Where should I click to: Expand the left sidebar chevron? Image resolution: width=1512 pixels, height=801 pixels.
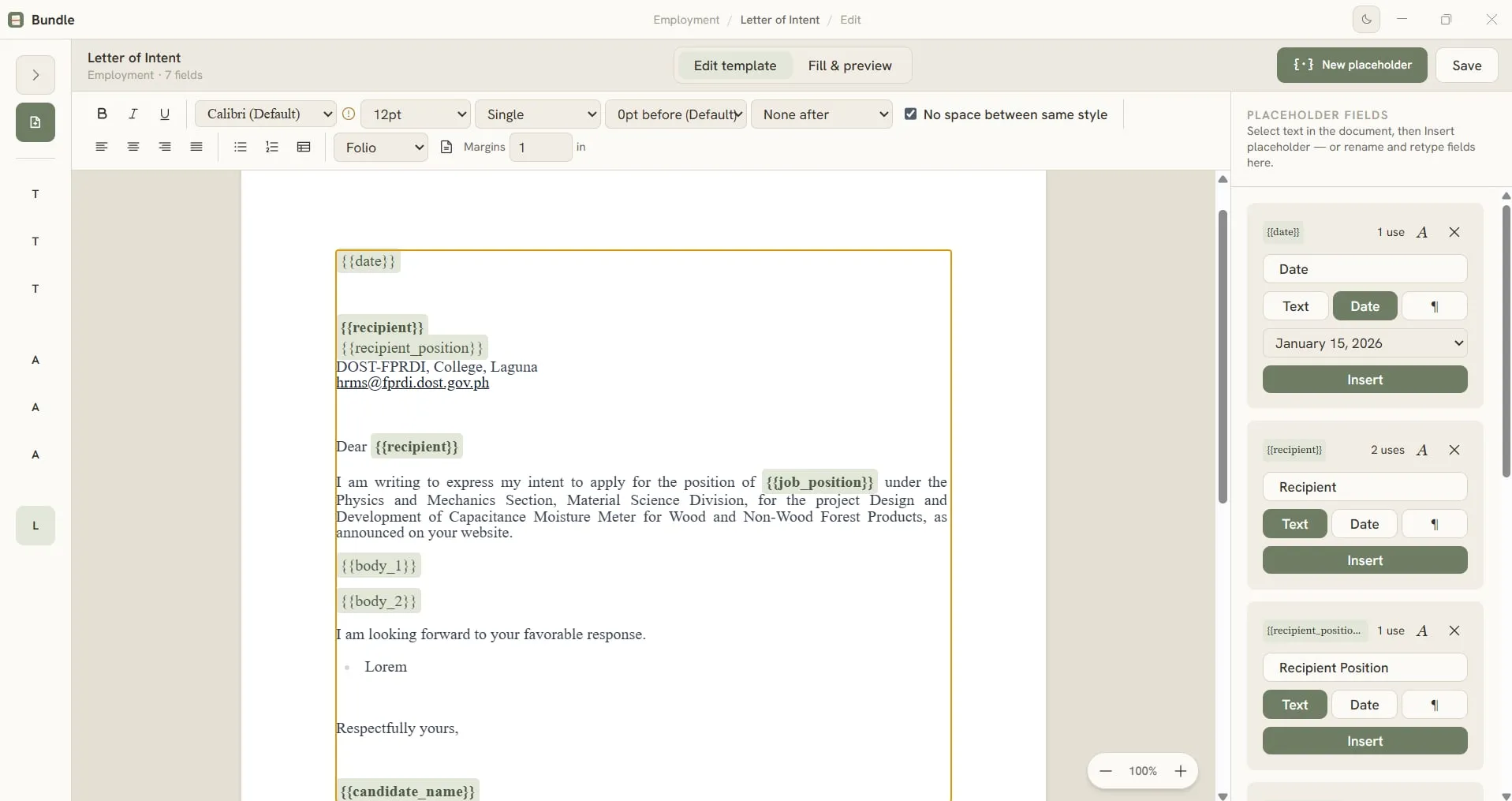[x=35, y=75]
